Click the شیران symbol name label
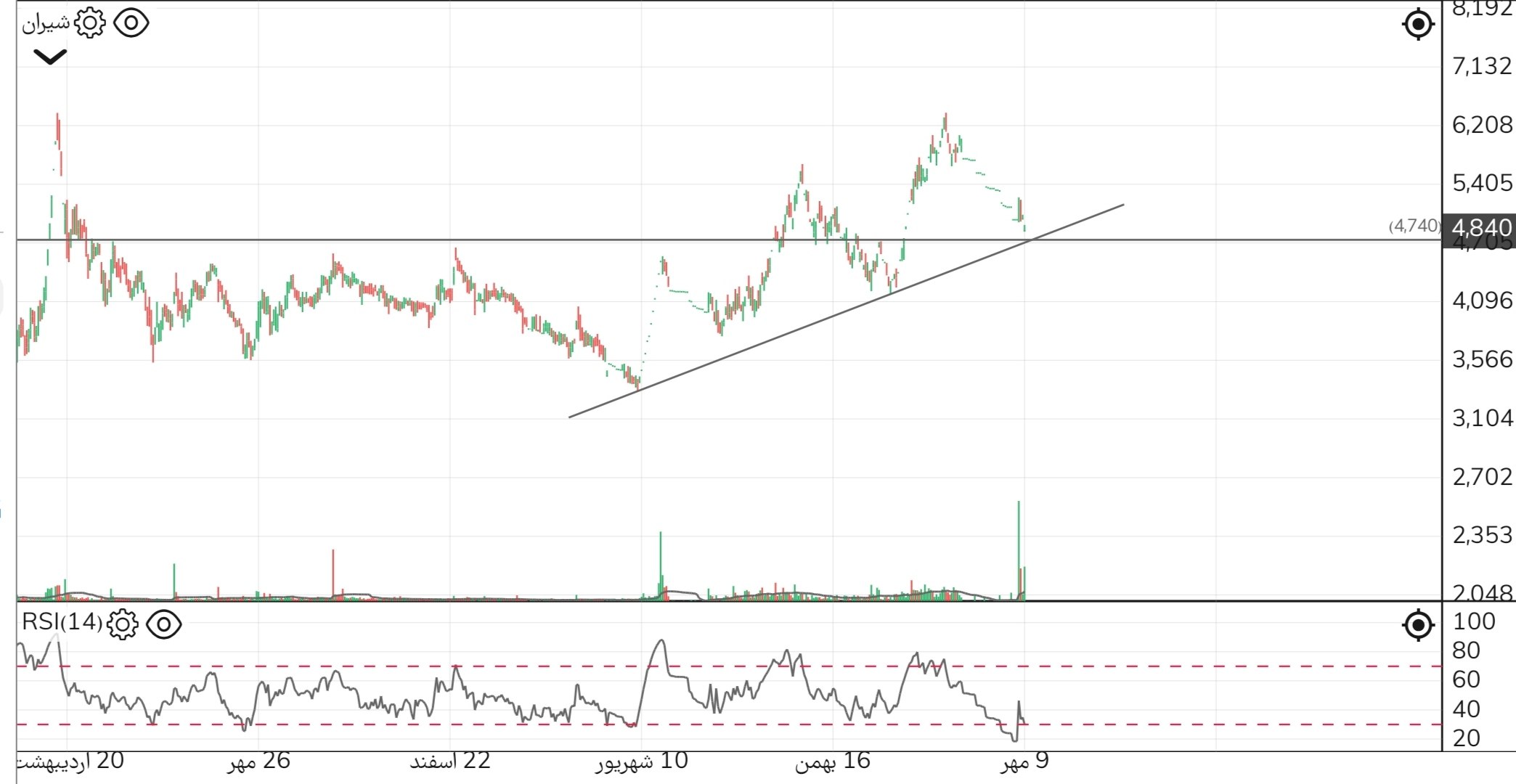This screenshot has width=1516, height=784. [45, 23]
